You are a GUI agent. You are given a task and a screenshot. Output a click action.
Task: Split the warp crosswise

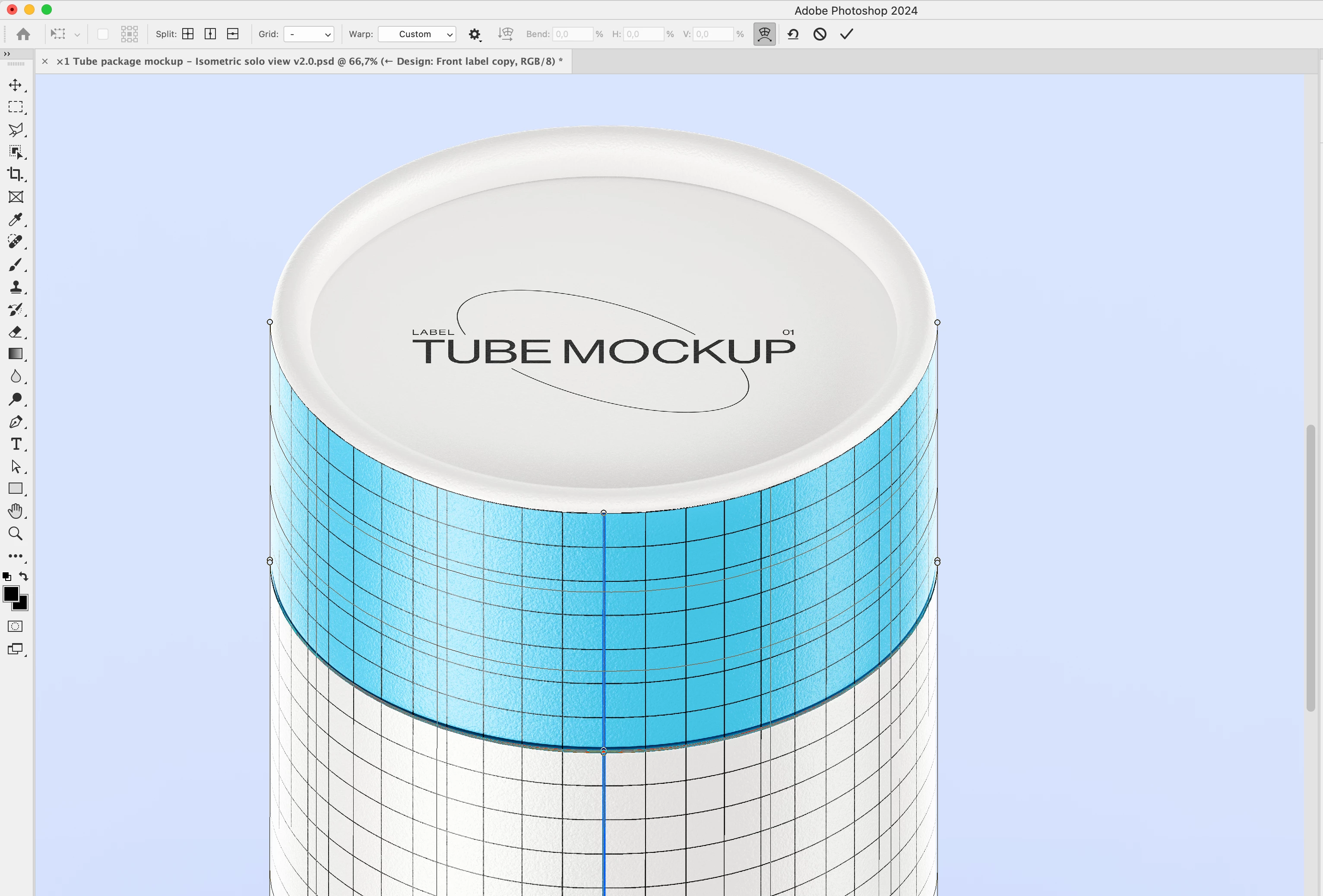click(x=188, y=34)
